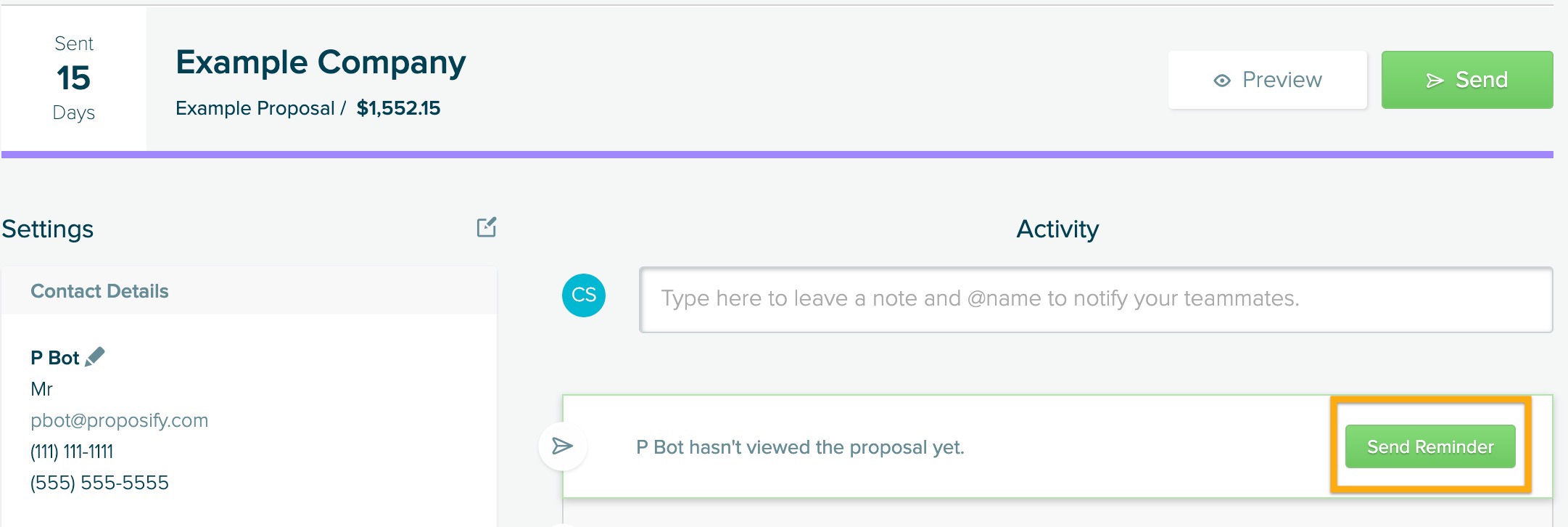The image size is (1568, 527).
Task: Click the pencil icon beside P Bot
Action: click(x=95, y=356)
